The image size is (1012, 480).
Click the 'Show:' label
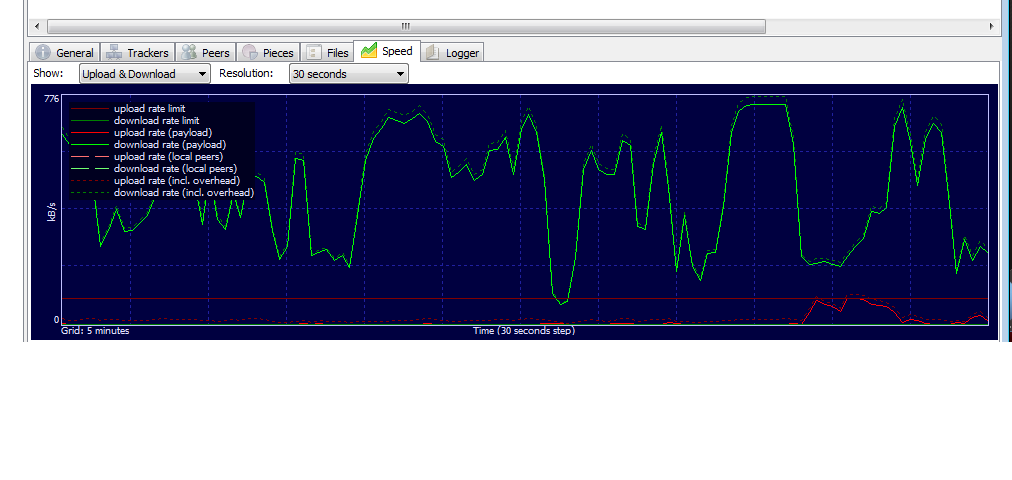point(48,73)
